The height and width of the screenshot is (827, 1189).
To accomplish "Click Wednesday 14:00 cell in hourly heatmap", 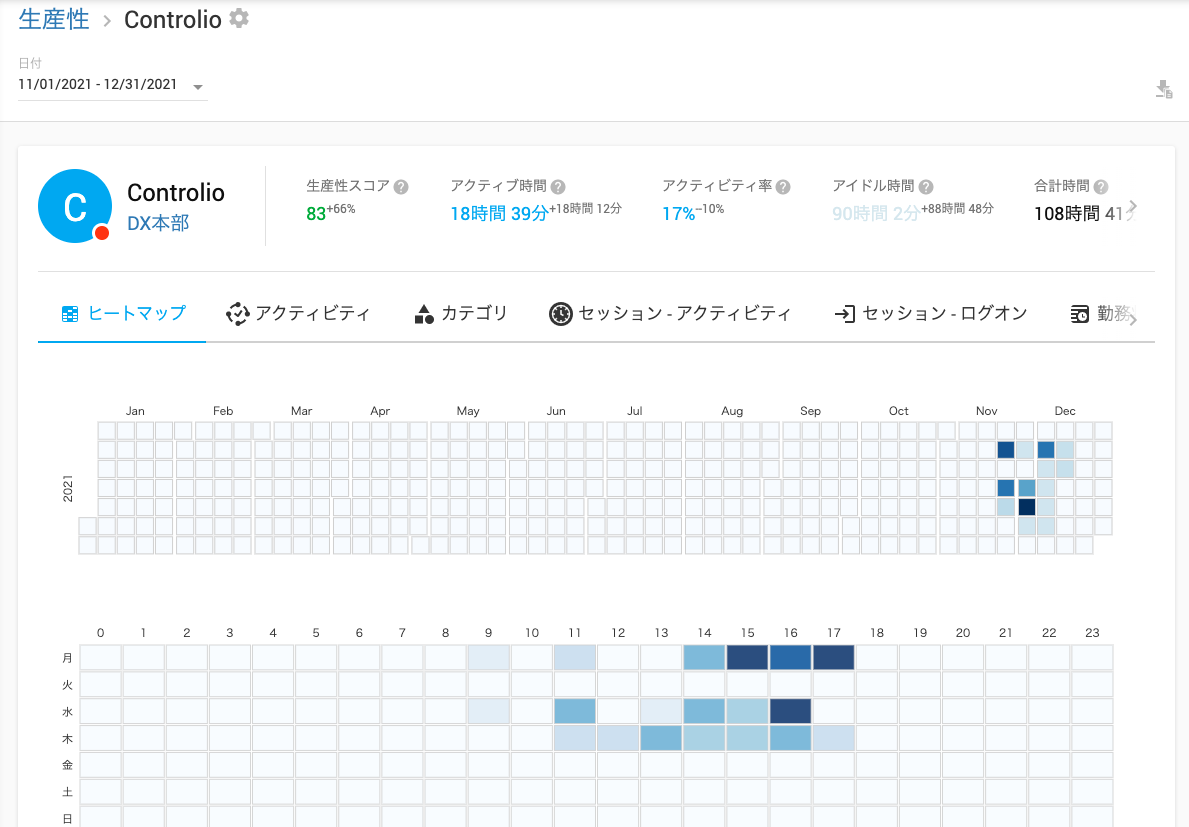I will (704, 711).
